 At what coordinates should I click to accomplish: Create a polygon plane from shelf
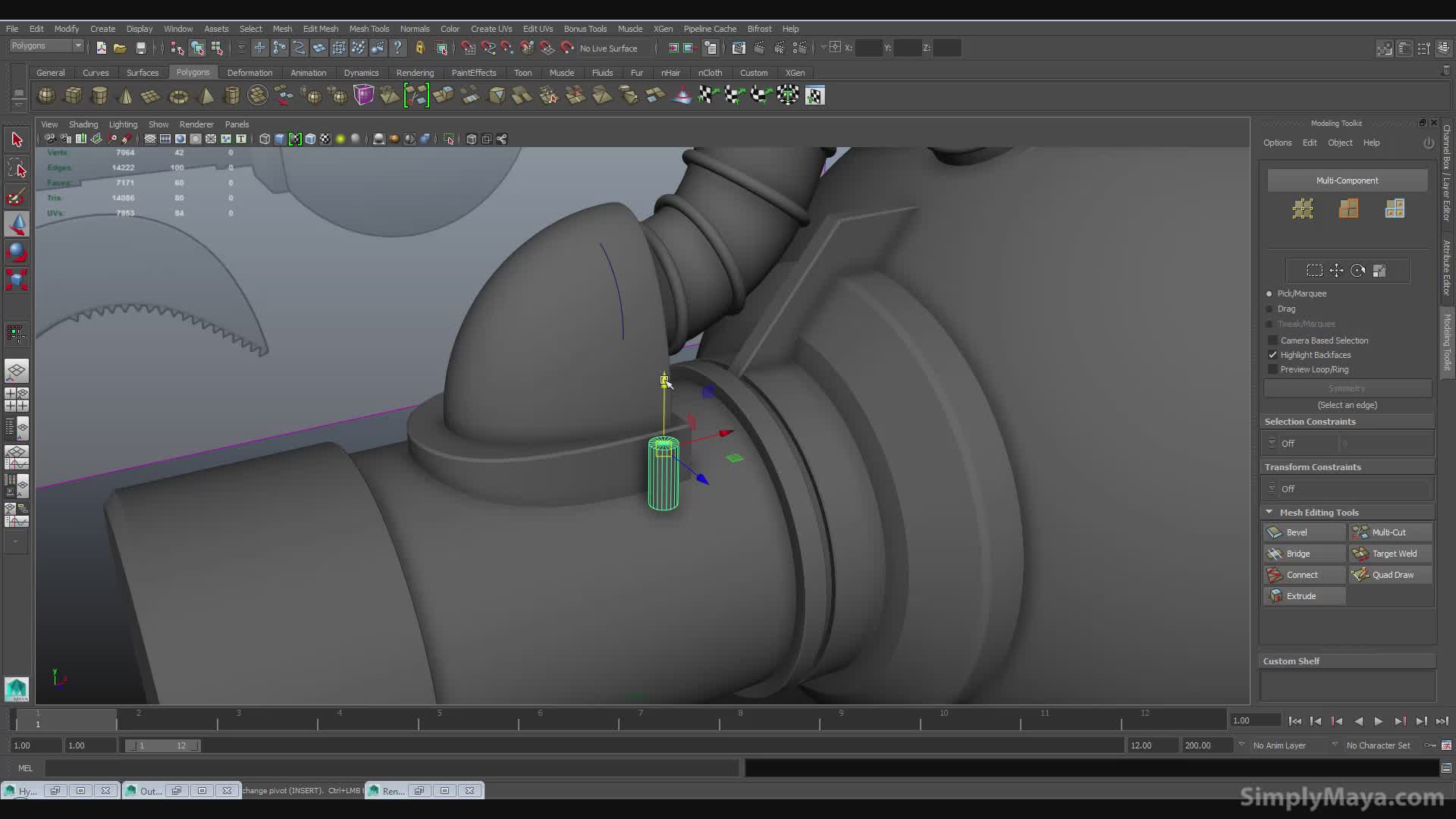151,96
